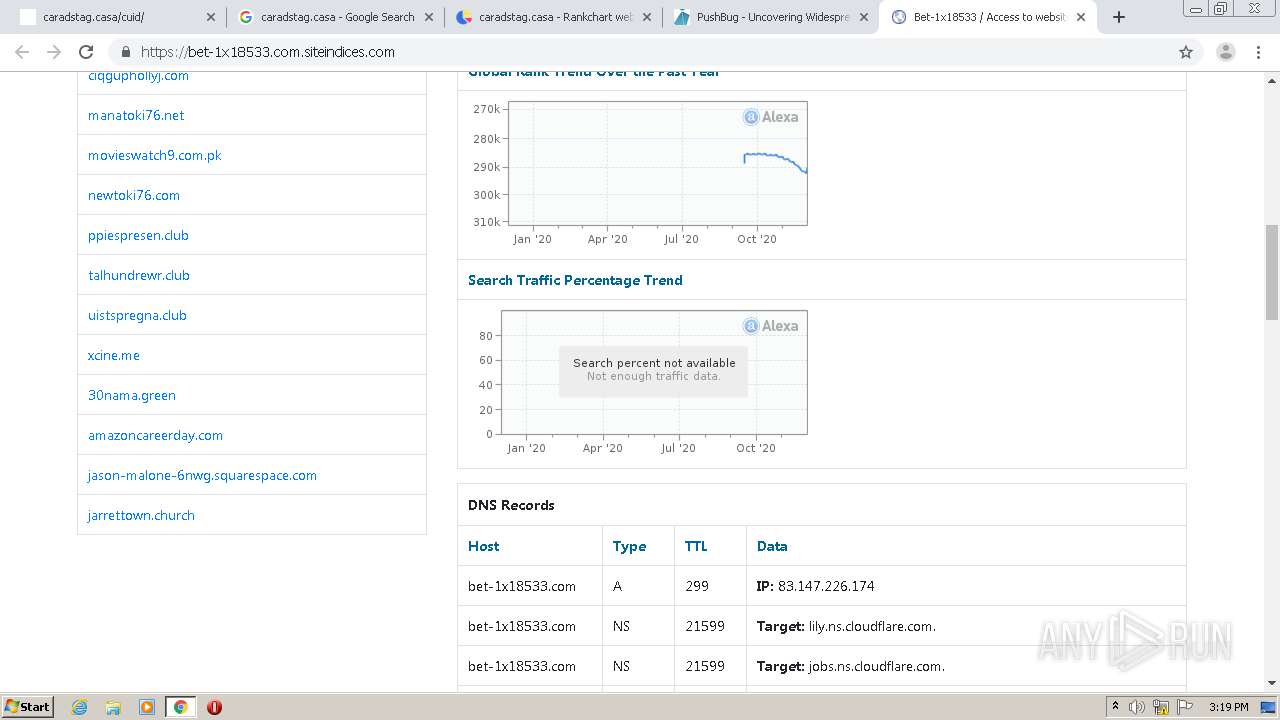Switch to caradstag.casa Rankchart tab
This screenshot has width=1280, height=720.
(553, 17)
